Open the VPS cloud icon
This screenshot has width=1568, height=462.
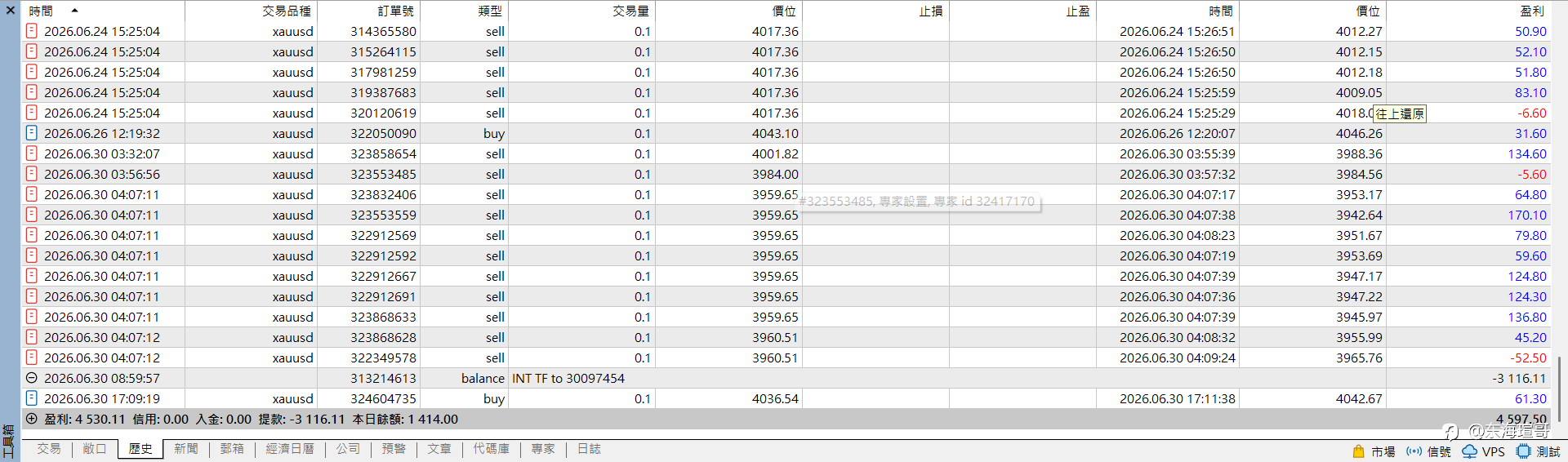[x=1469, y=451]
